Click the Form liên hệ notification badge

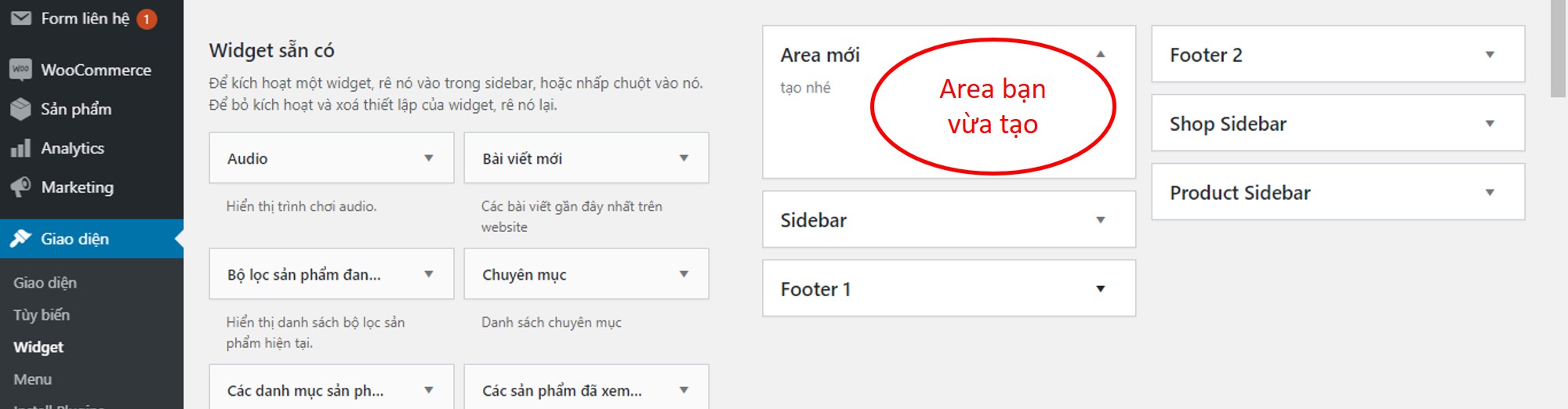(x=147, y=19)
